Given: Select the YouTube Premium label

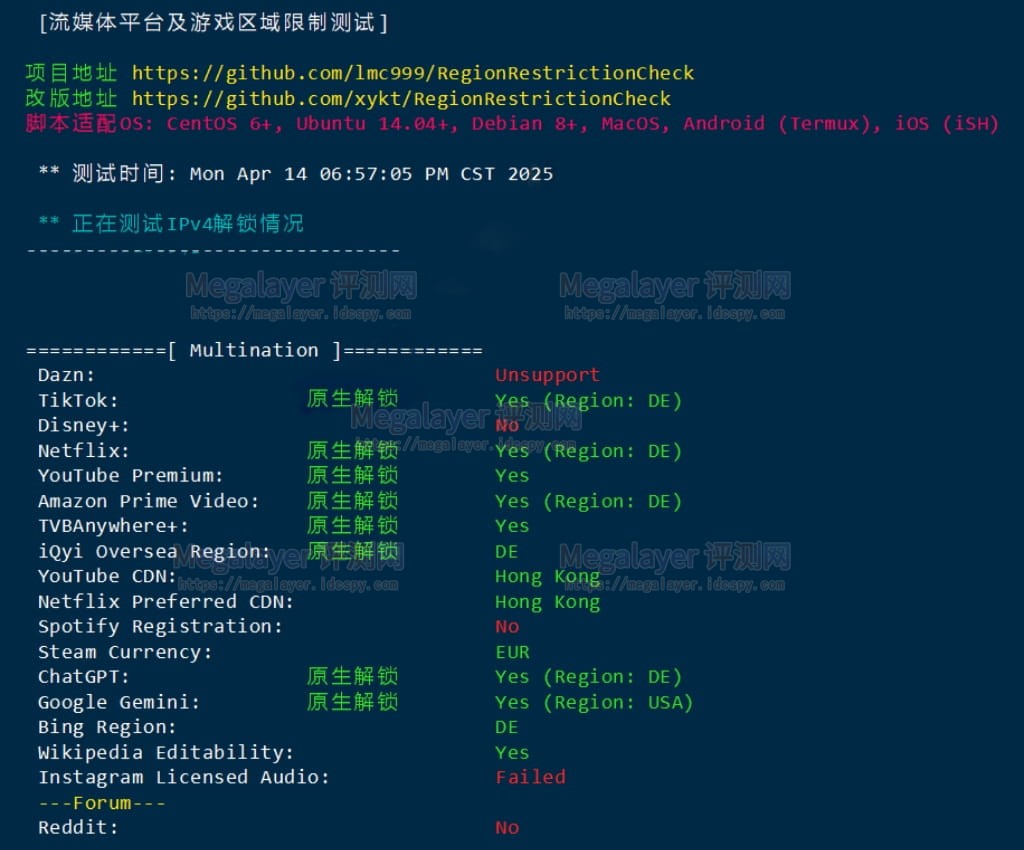Looking at the screenshot, I should click(131, 476).
